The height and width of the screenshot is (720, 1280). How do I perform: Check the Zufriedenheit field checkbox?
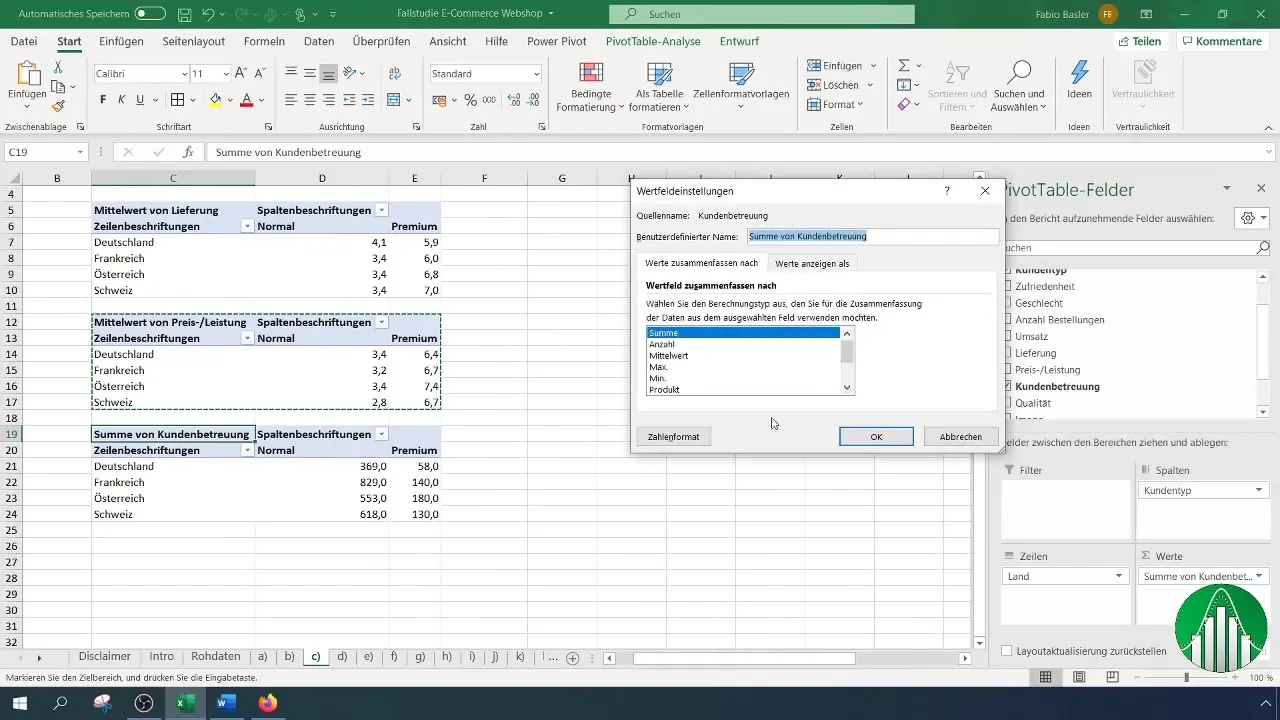1007,286
